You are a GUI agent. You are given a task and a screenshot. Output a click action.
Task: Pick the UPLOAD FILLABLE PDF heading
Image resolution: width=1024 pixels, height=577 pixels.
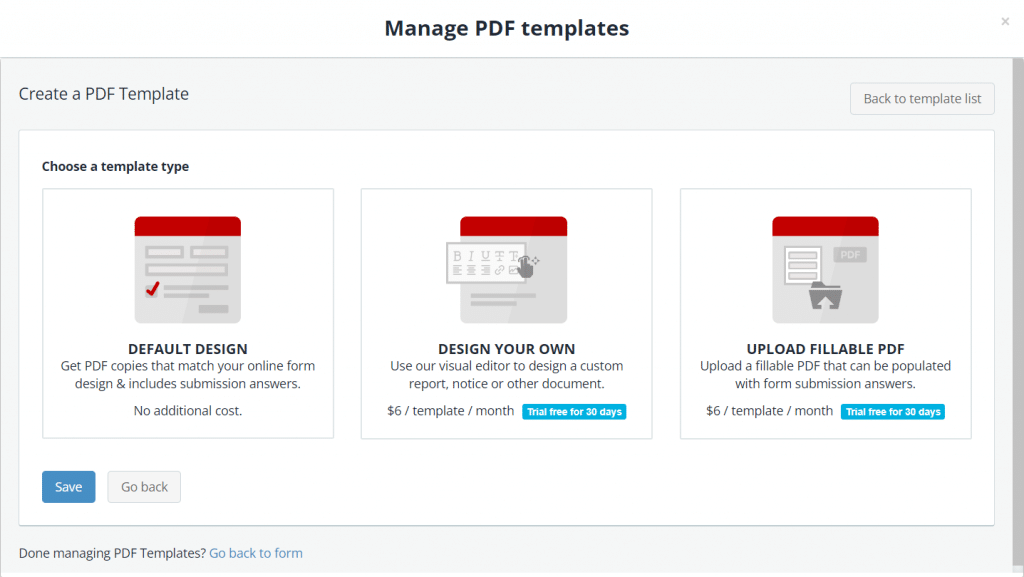pyautogui.click(x=825, y=349)
